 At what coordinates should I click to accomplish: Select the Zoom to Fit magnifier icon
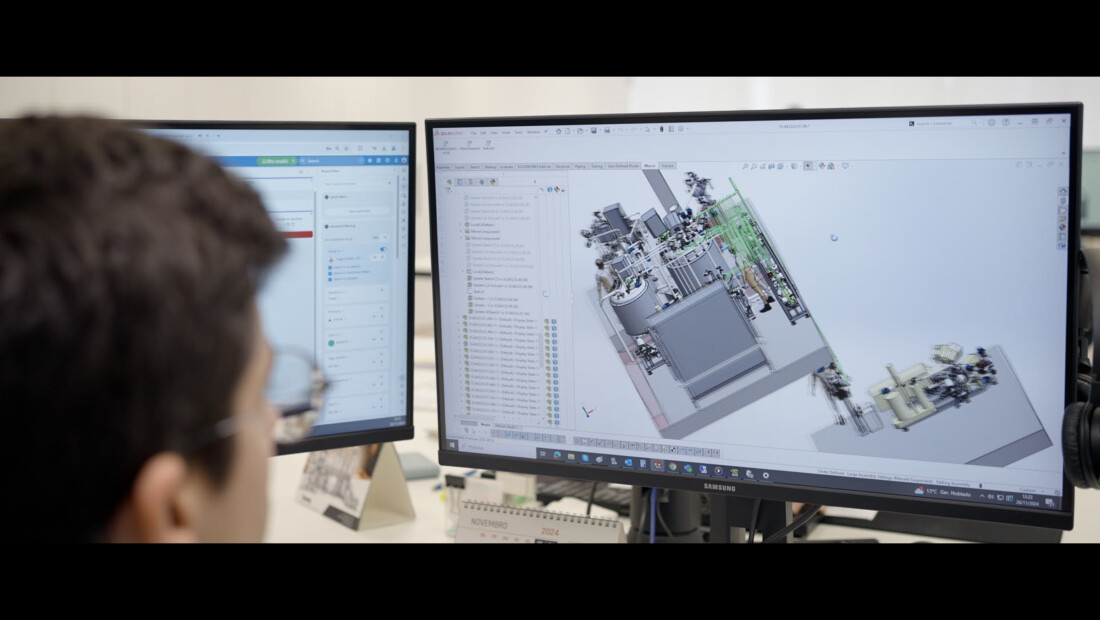pos(745,166)
